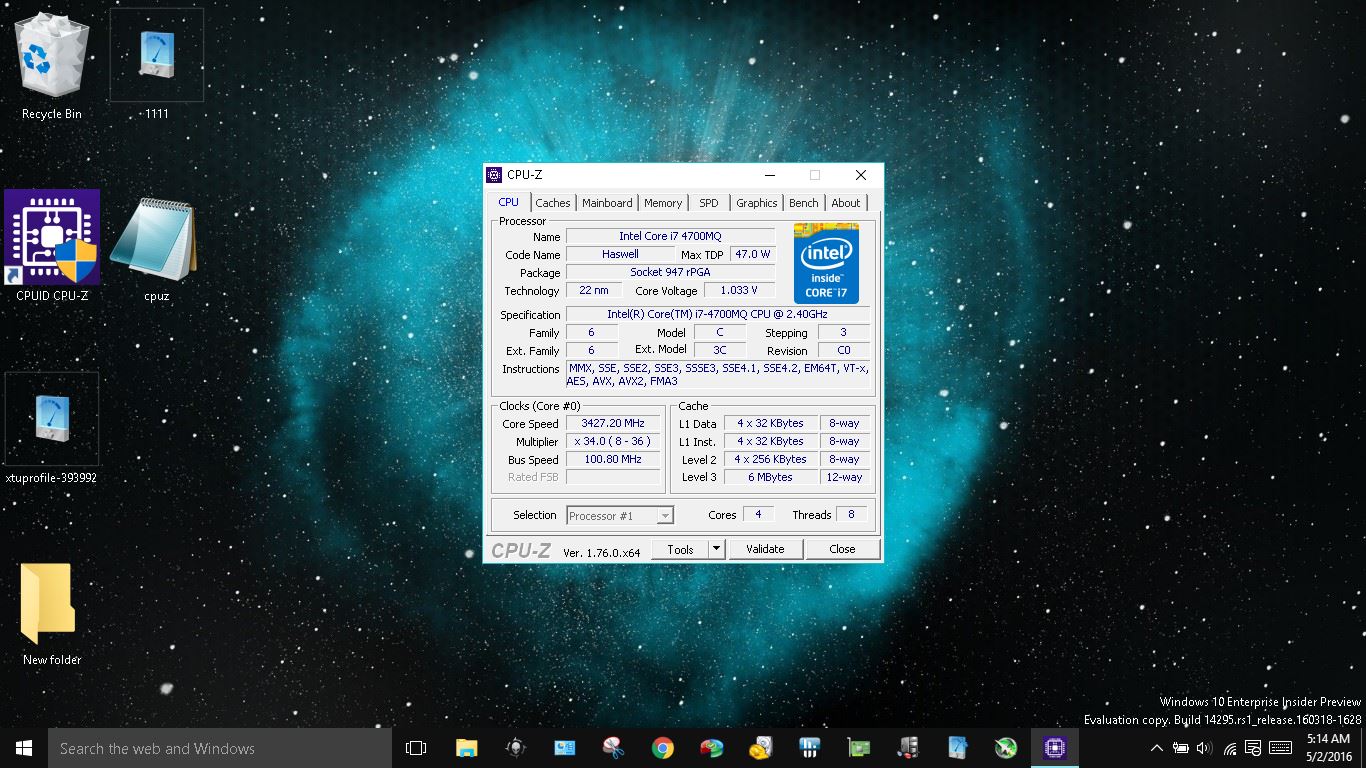Open the volume speaker tray icon
The height and width of the screenshot is (768, 1366).
tap(1204, 748)
